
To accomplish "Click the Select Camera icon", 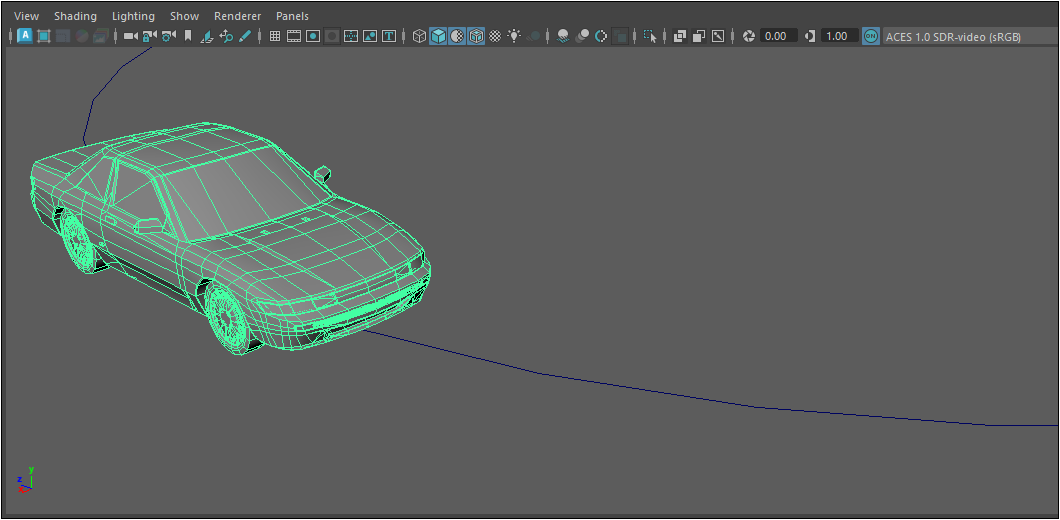I will tap(130, 36).
